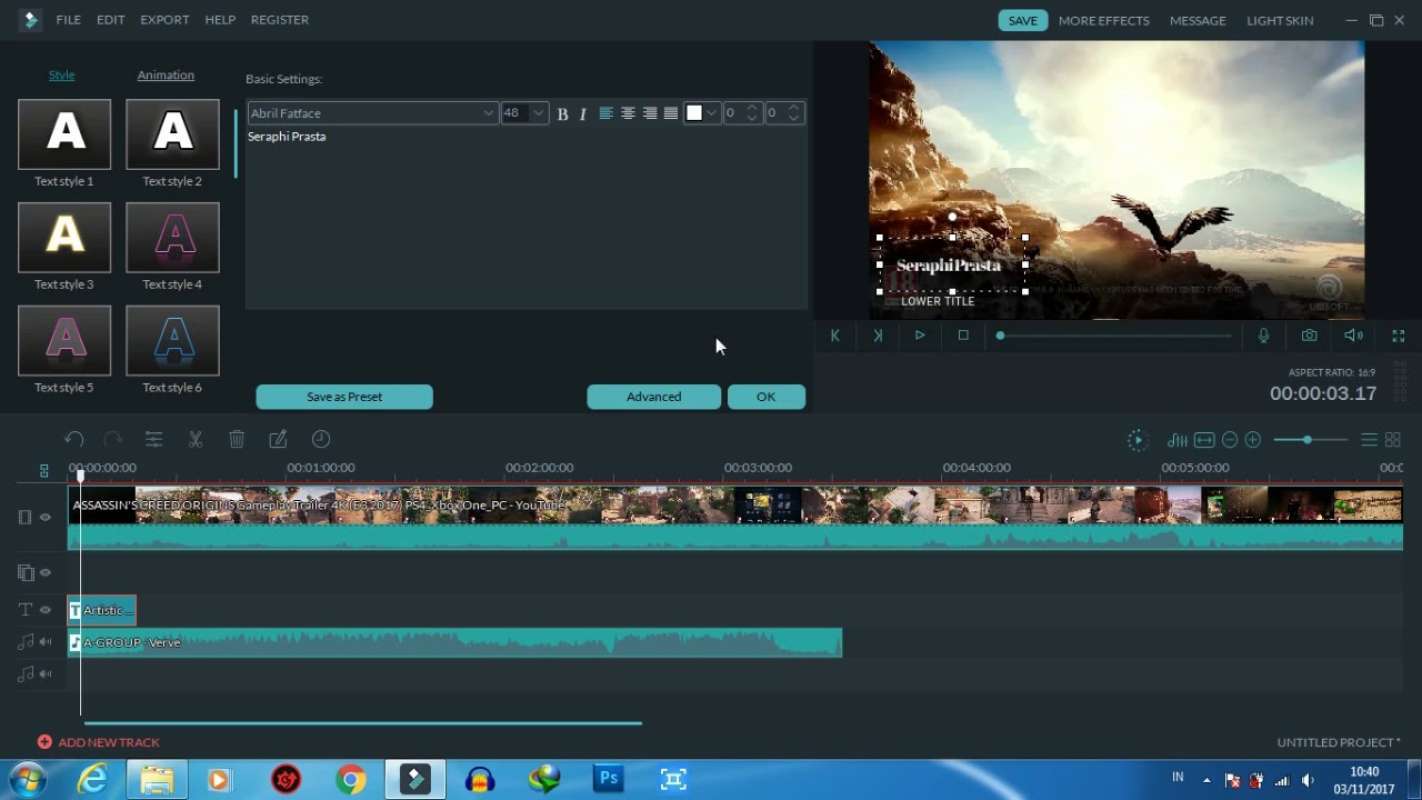The width and height of the screenshot is (1422, 800).
Task: Mute the A-GROUP Verve audio track
Action: coord(46,642)
